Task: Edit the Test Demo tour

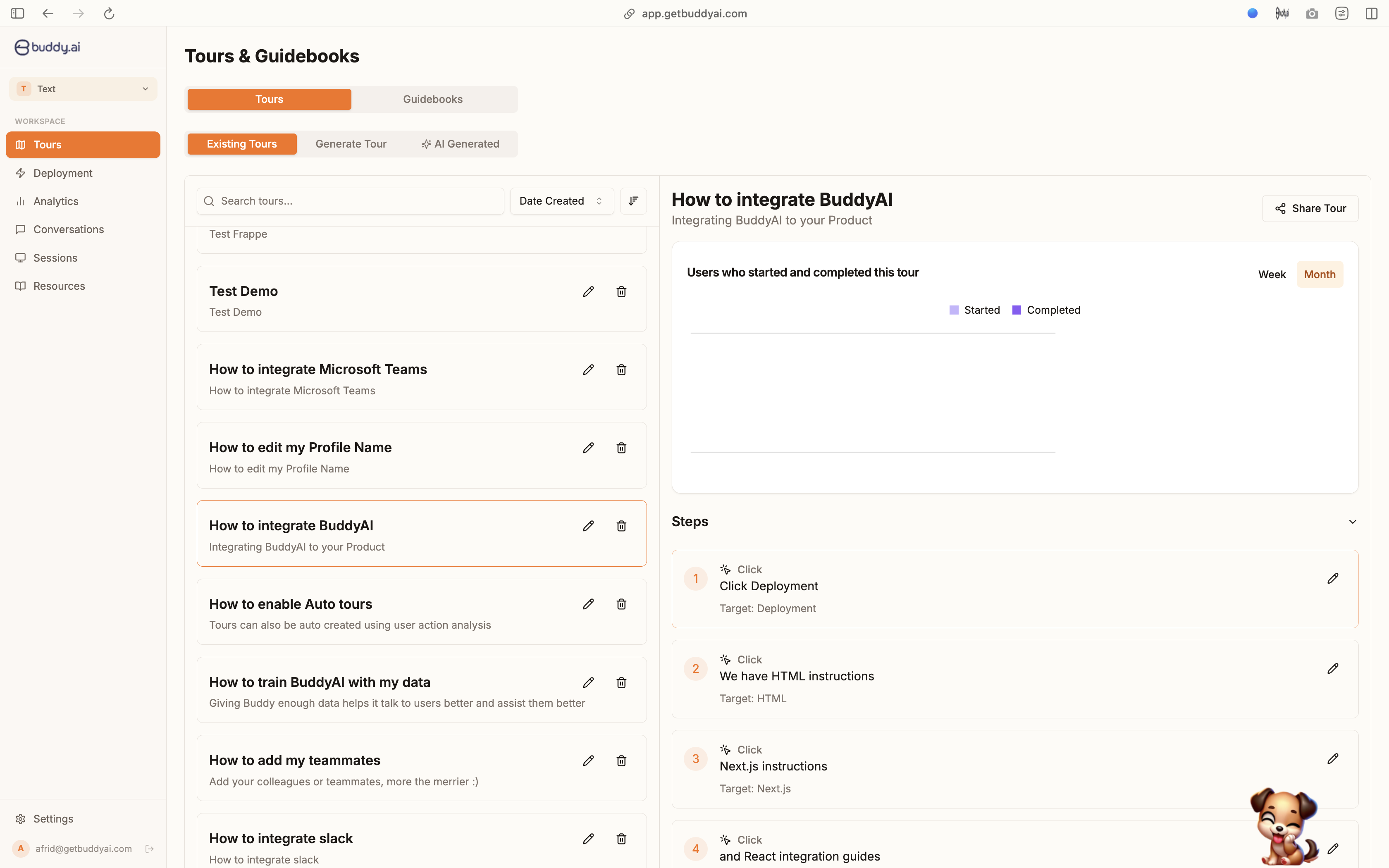Action: 588,292
